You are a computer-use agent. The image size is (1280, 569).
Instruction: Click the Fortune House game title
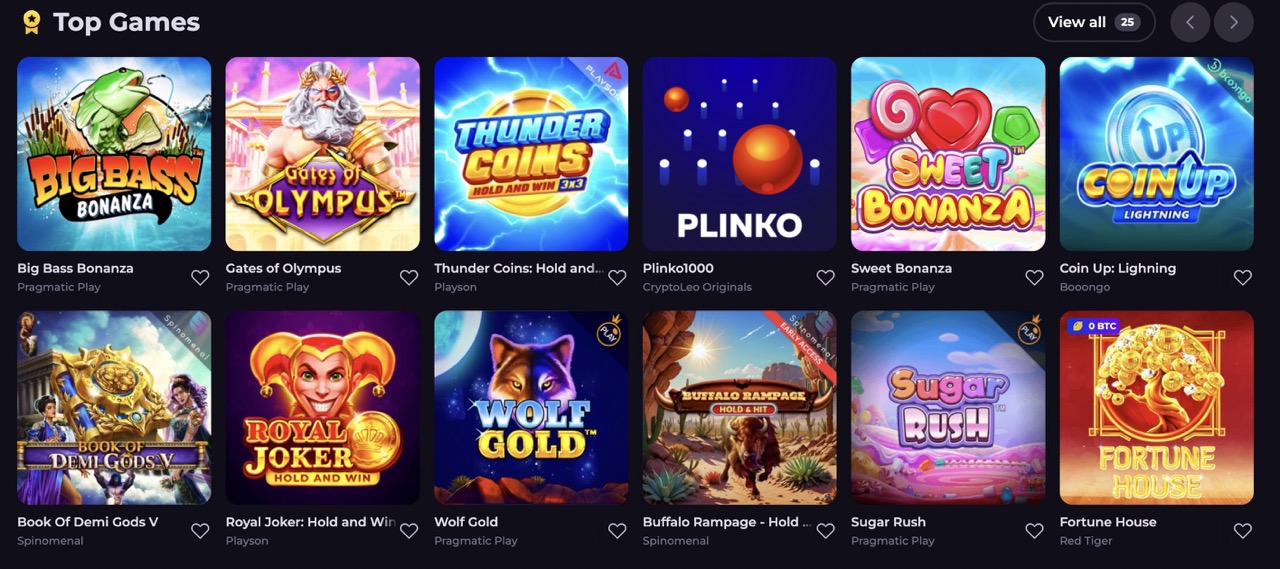click(1108, 522)
